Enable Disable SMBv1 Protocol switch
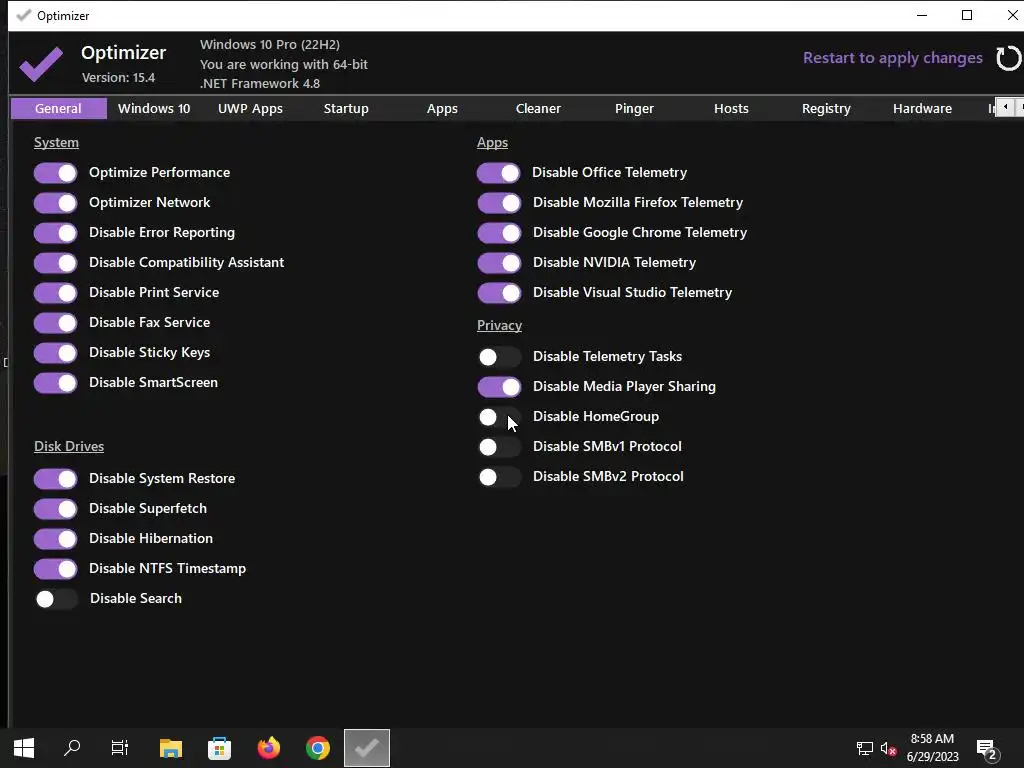 click(x=499, y=447)
